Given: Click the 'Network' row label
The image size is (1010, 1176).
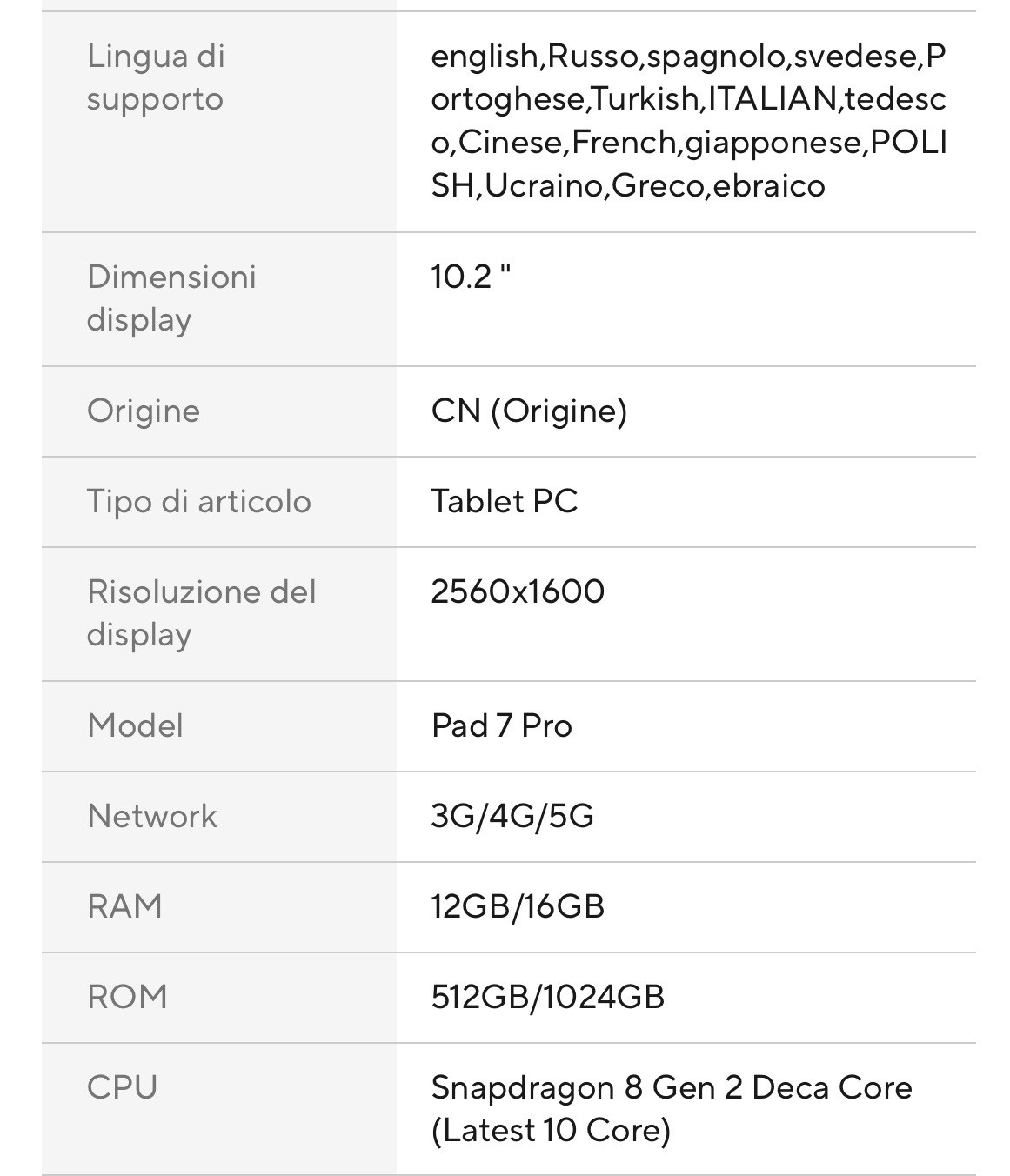Looking at the screenshot, I should tap(152, 816).
